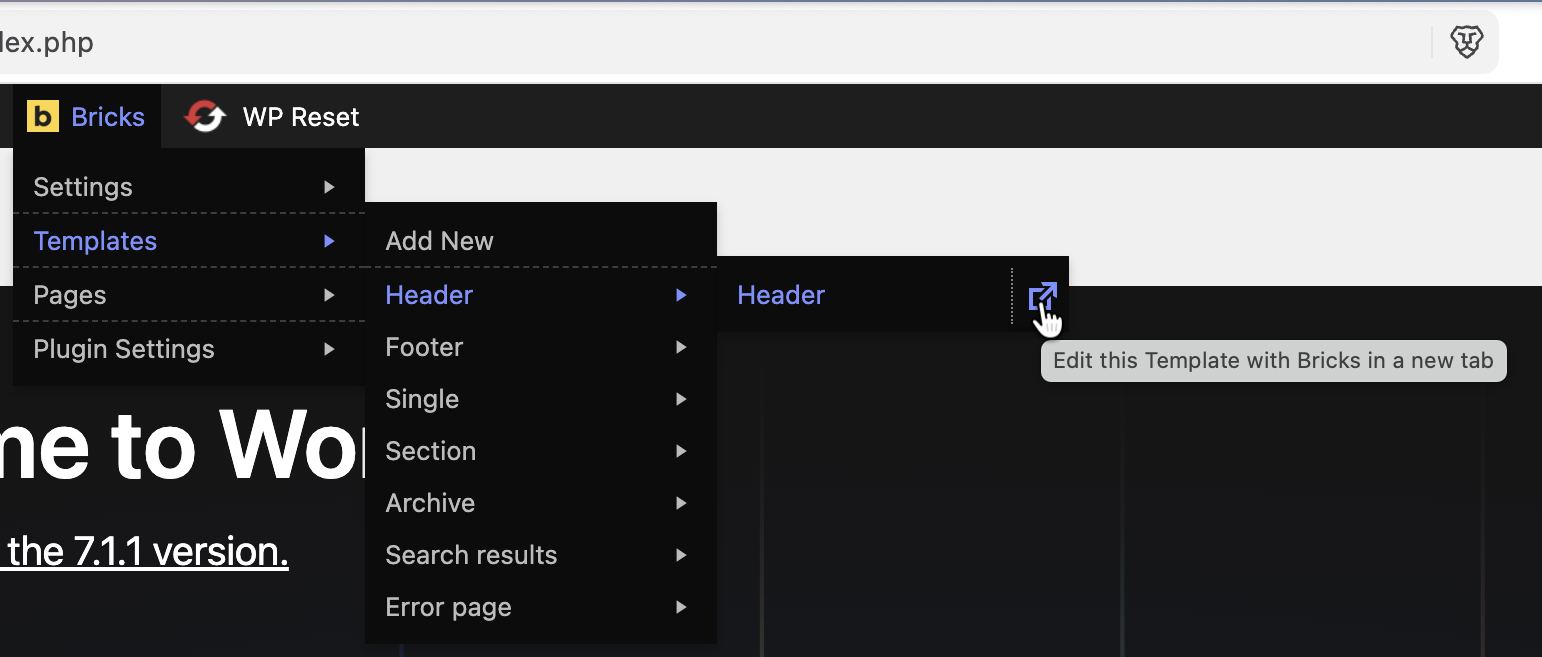This screenshot has height=657, width=1542.
Task: Open the WP Reset admin bar menu
Action: tap(272, 117)
